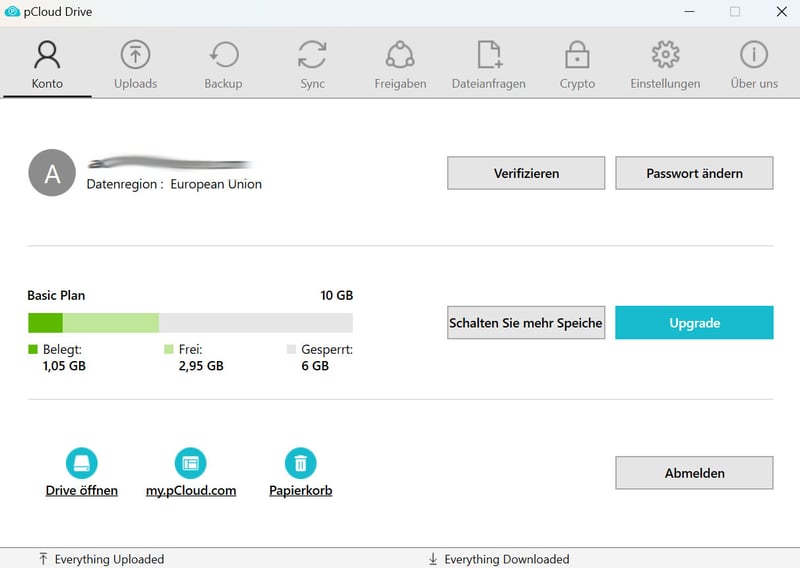Click the Drive öffnen disk icon
The height and width of the screenshot is (568, 800).
point(82,463)
